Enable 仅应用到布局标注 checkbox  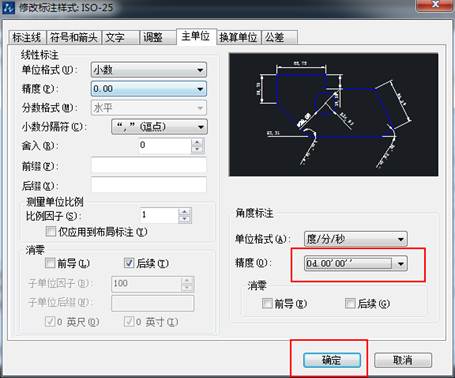pyautogui.click(x=51, y=231)
